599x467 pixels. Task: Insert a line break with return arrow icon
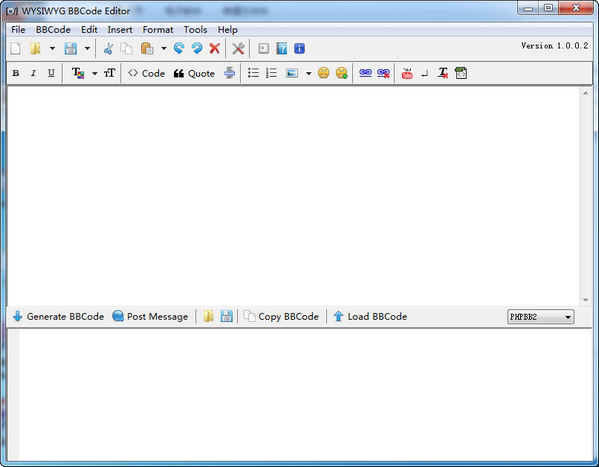pyautogui.click(x=425, y=74)
